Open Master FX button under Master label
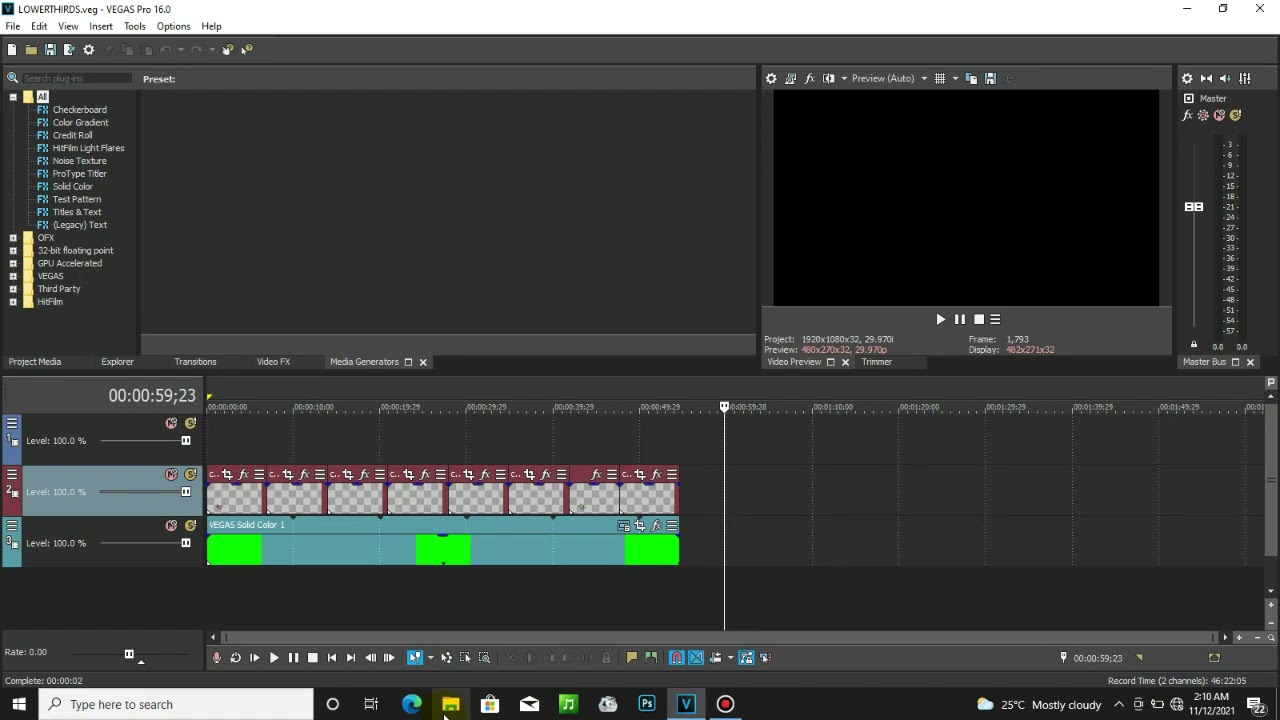Image resolution: width=1280 pixels, height=720 pixels. tap(1187, 115)
